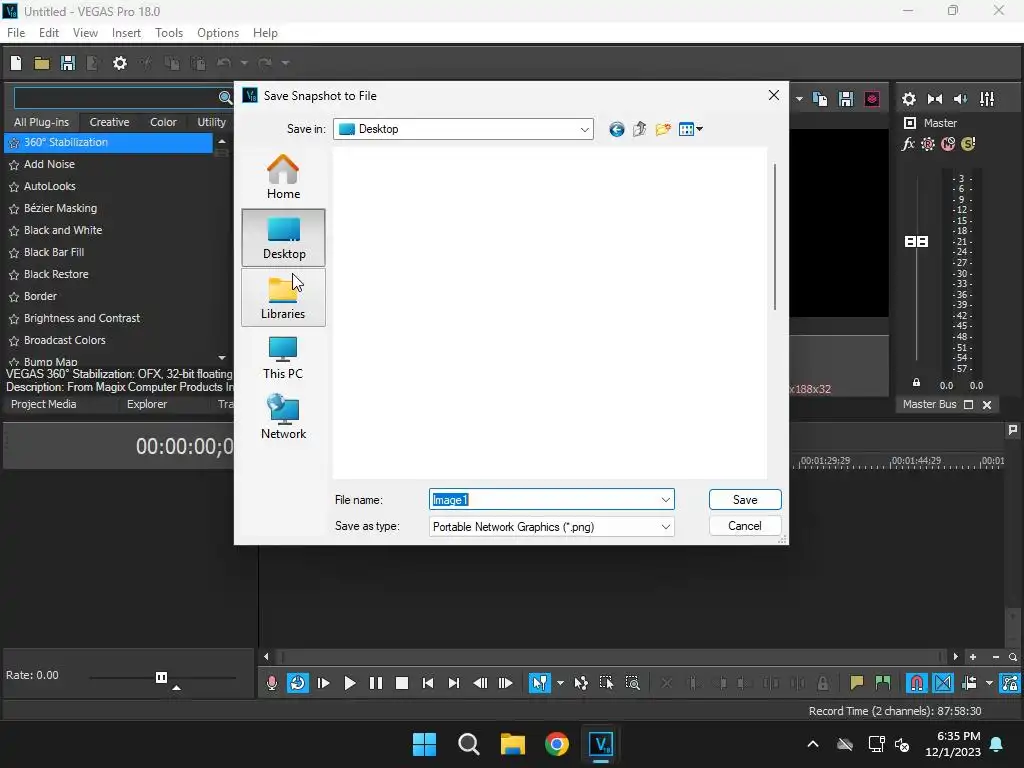Create a new project with the New icon
This screenshot has width=1024, height=768.
16,63
